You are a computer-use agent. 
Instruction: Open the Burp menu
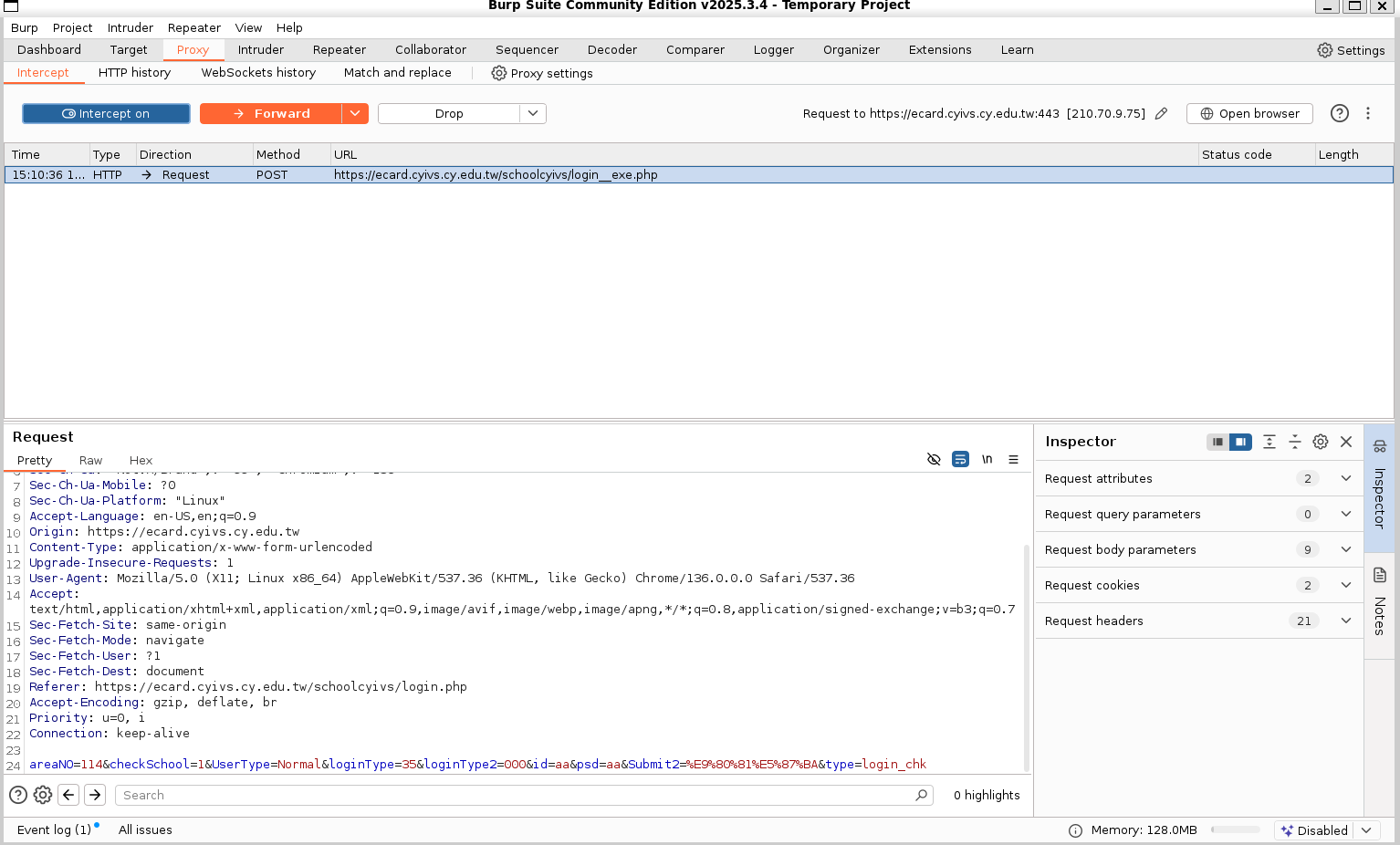tap(25, 28)
